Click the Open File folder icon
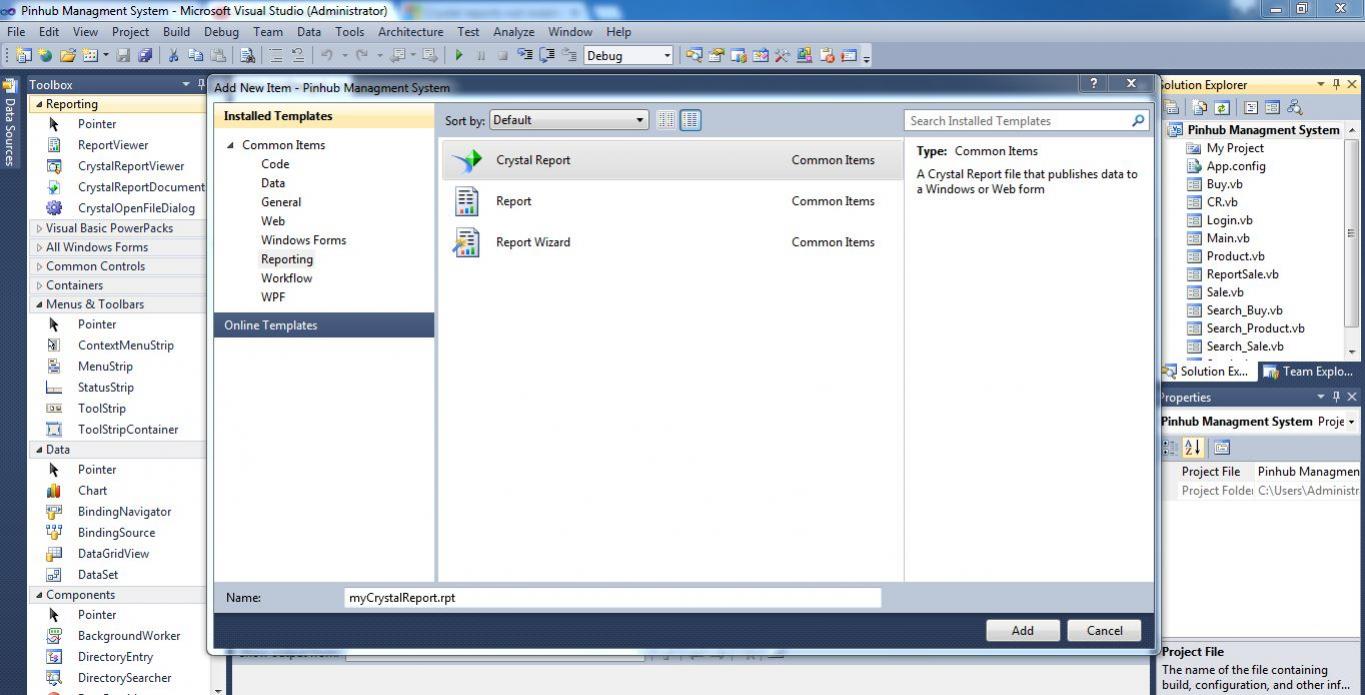Viewport: 1365px width, 695px height. pyautogui.click(x=68, y=56)
